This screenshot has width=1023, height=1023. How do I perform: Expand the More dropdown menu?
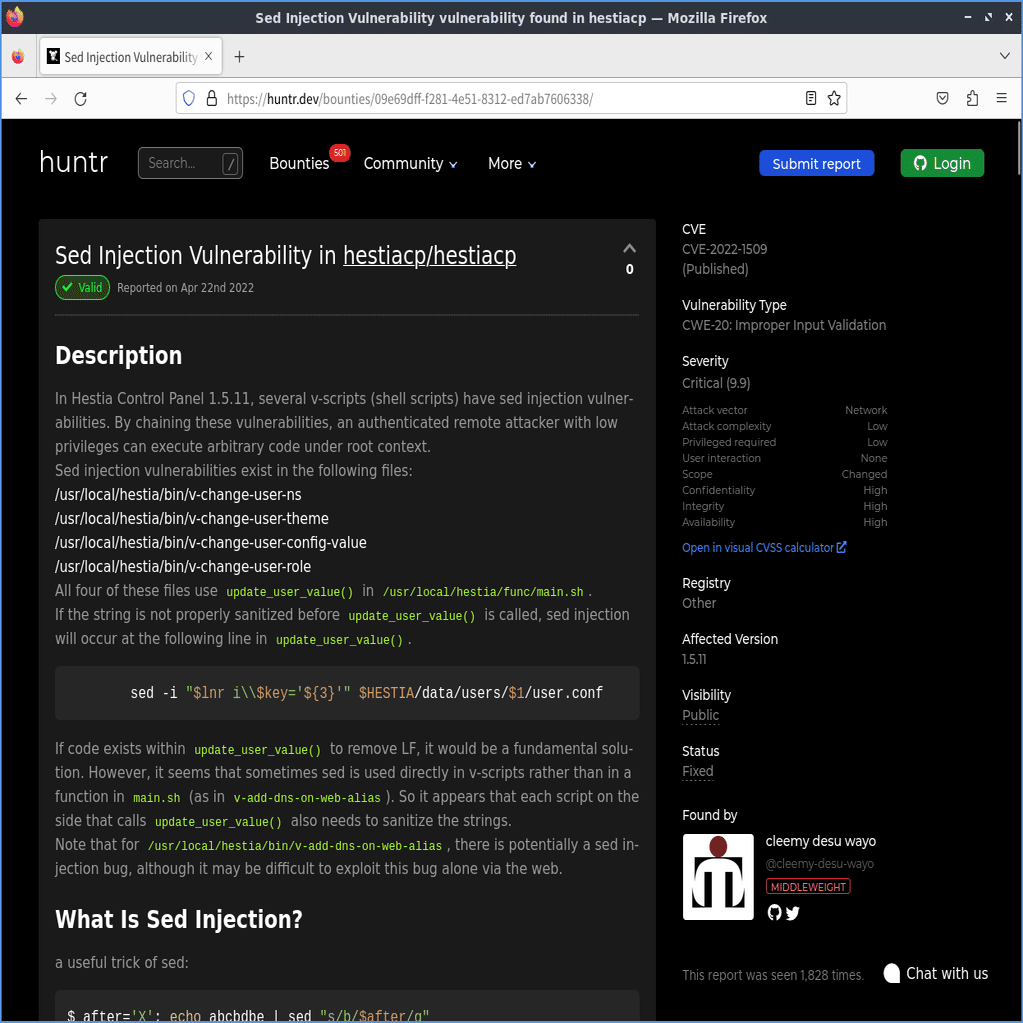click(512, 164)
